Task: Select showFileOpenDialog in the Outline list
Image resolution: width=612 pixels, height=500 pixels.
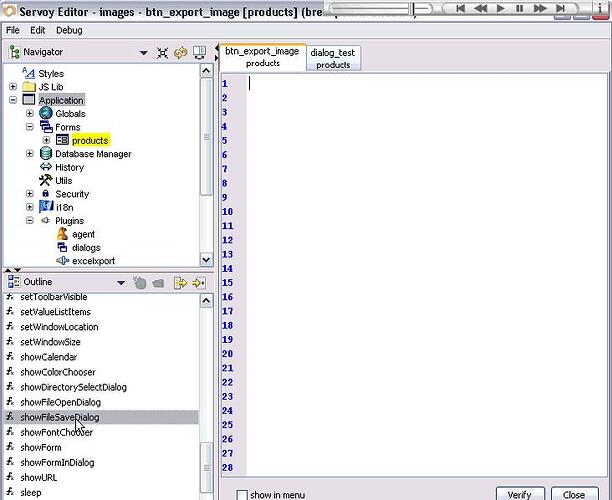Action: [101, 402]
